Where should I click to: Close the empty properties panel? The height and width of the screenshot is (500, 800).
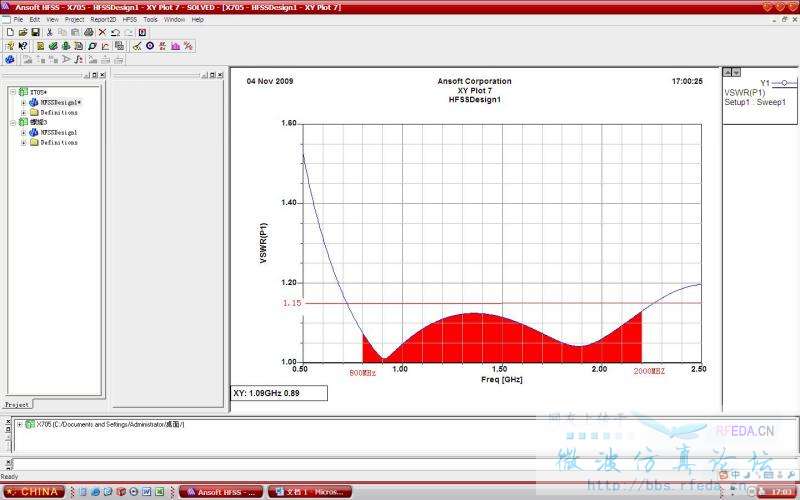pyautogui.click(x=220, y=75)
